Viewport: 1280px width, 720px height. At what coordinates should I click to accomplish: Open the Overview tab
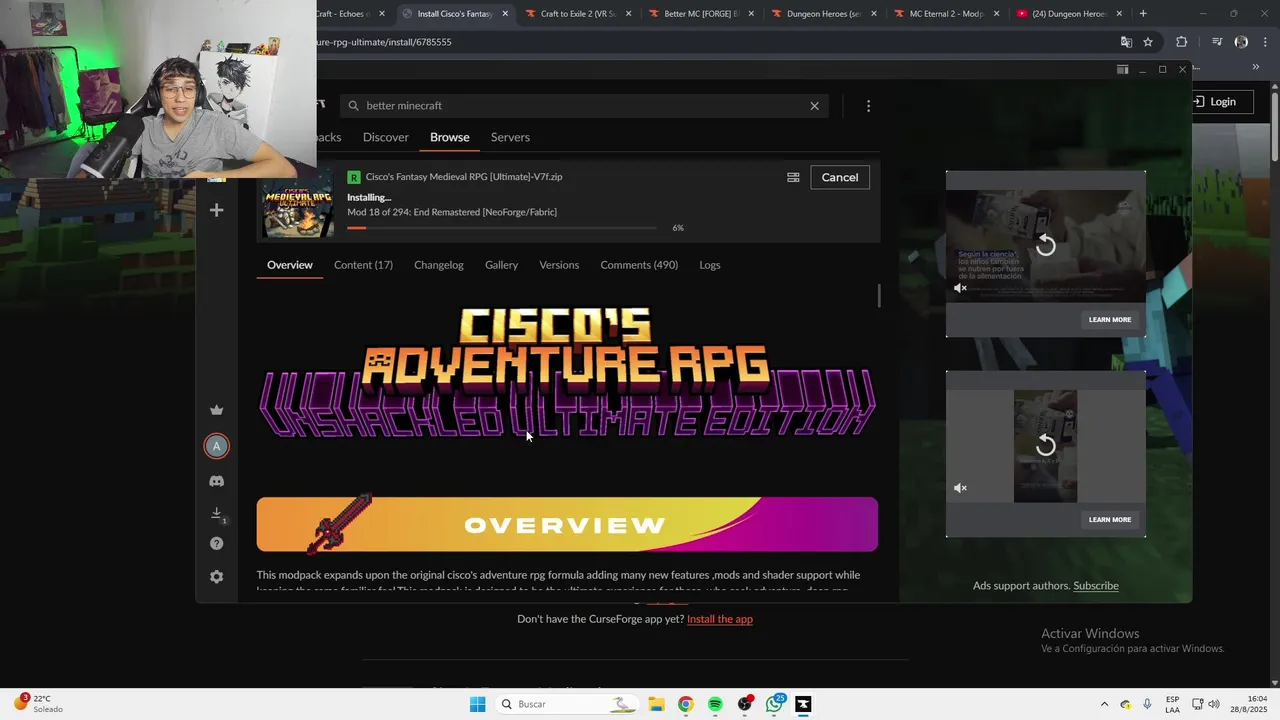click(290, 265)
